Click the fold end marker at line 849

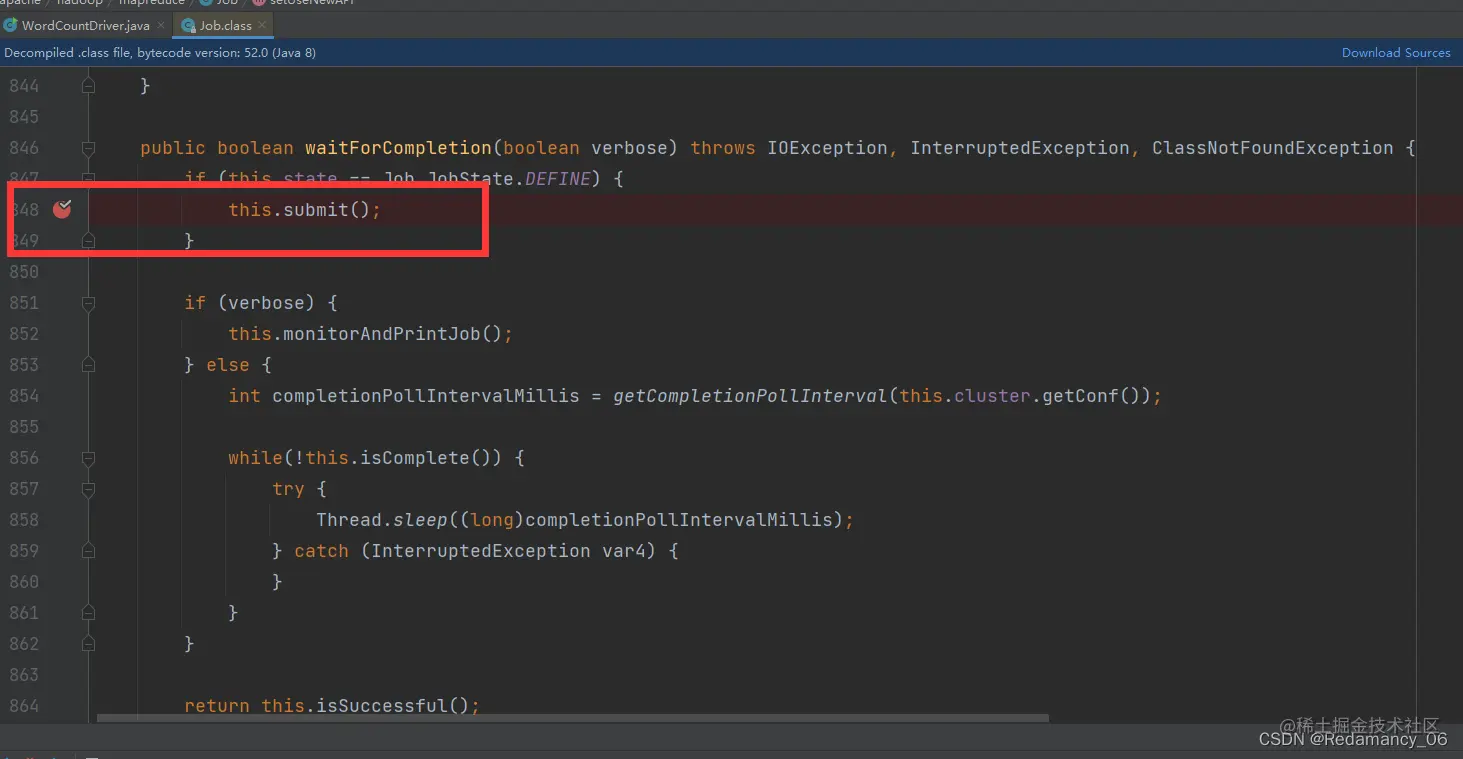click(x=88, y=241)
